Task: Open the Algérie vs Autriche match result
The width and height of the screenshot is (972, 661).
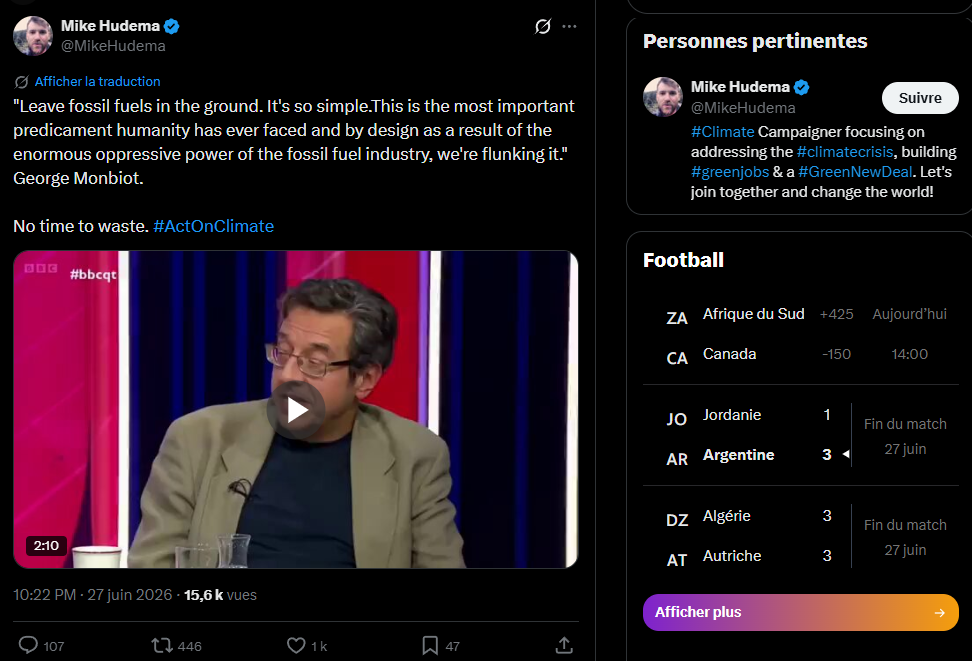Action: pos(800,536)
